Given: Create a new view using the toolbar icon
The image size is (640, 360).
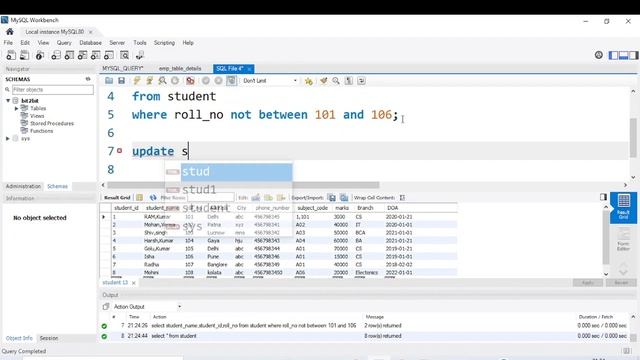Looking at the screenshot, I should tap(82, 56).
